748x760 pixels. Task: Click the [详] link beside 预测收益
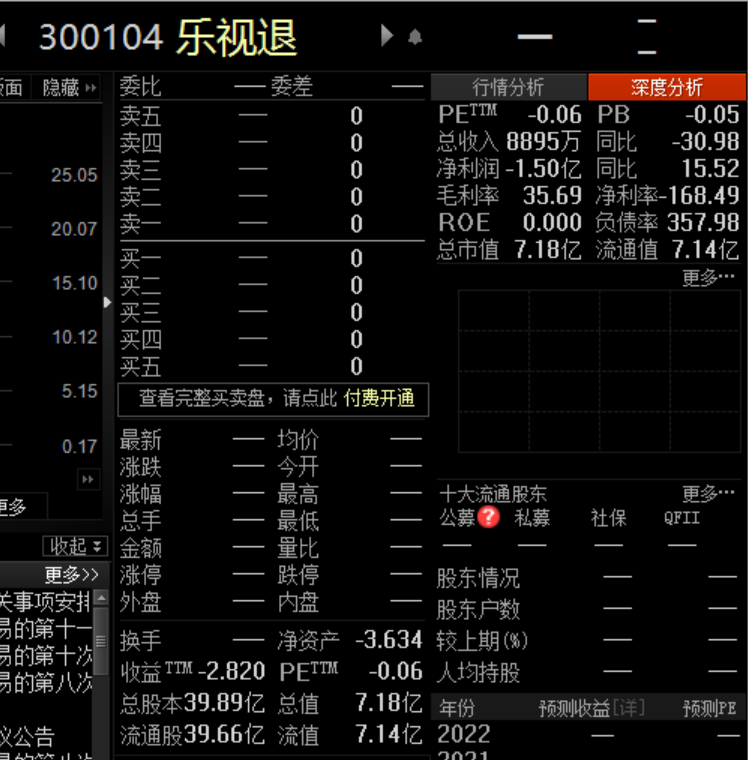click(628, 708)
